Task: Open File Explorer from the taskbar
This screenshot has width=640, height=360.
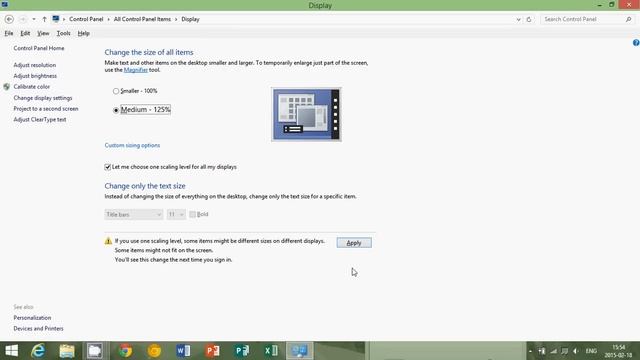Action: (x=67, y=351)
